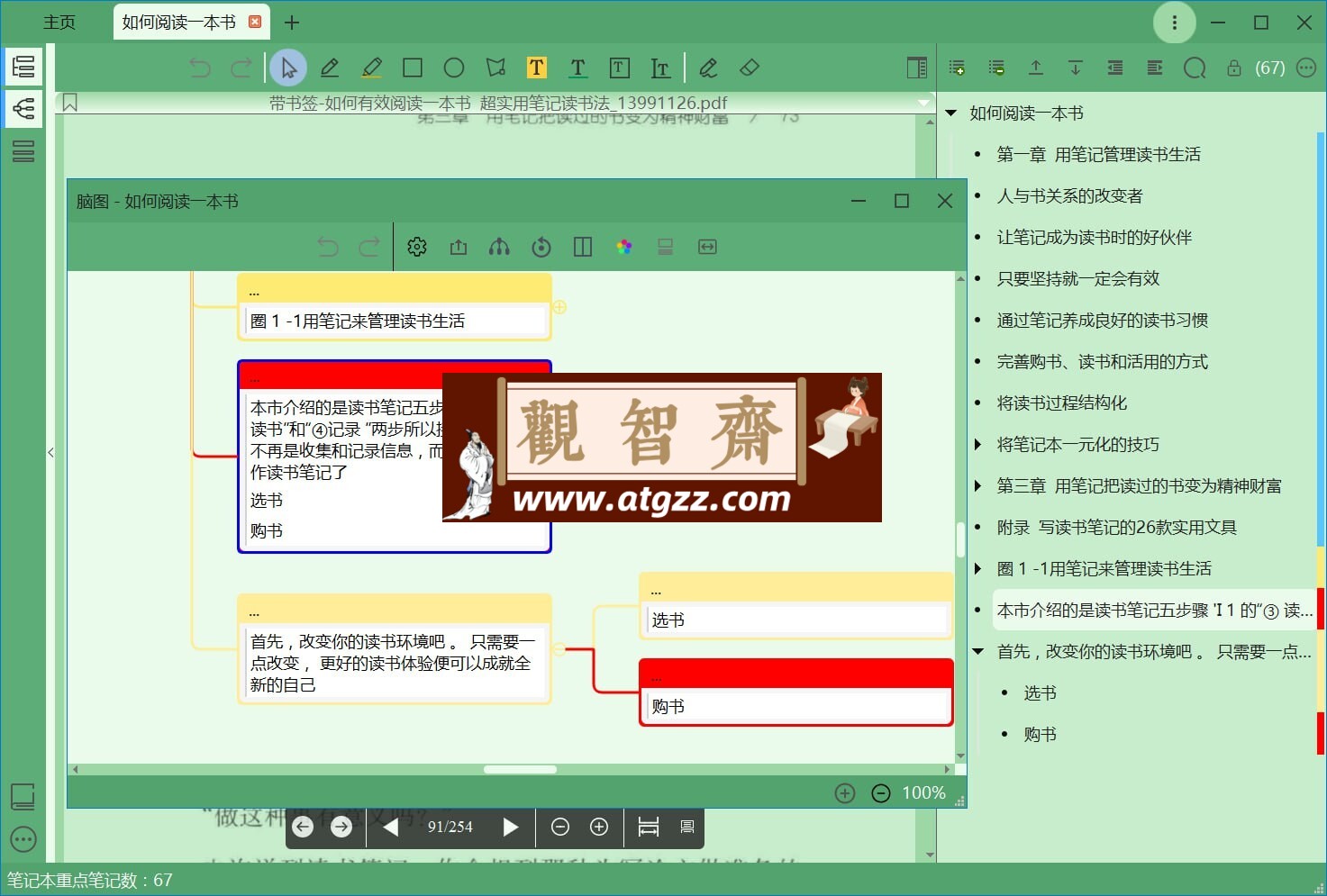Change mind map branch layout structure
This screenshot has width=1327, height=896.
pyautogui.click(x=499, y=247)
